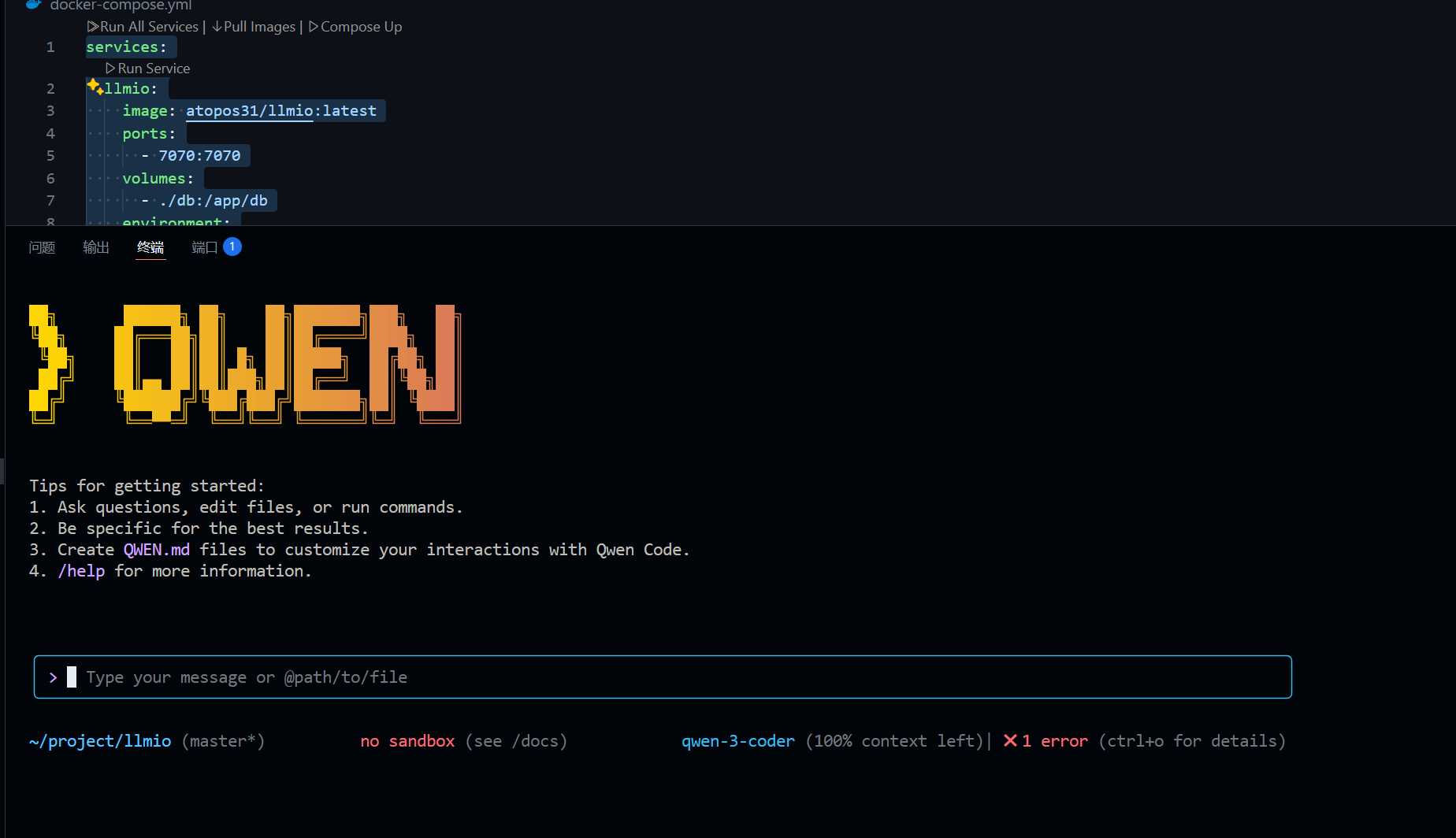Image resolution: width=1456 pixels, height=838 pixels.
Task: Click the Compose Up play icon
Action: 314,27
